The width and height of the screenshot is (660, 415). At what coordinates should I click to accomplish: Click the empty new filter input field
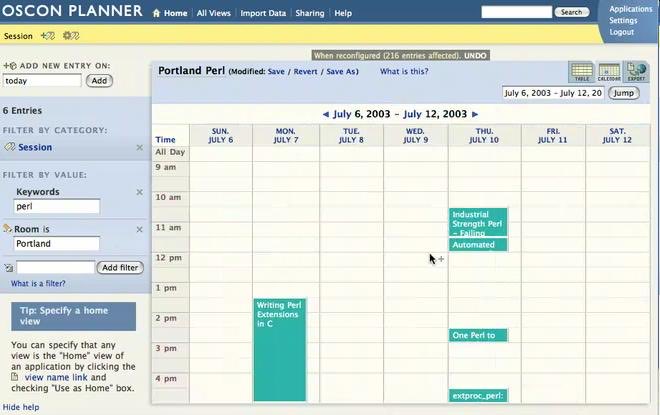(56, 267)
